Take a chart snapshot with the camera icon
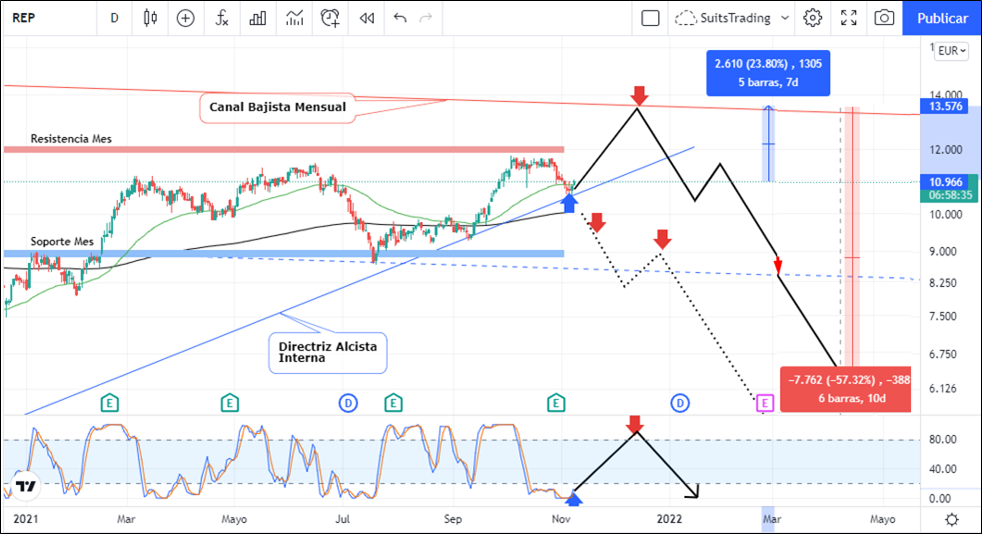The width and height of the screenshot is (982, 534). (x=884, y=18)
